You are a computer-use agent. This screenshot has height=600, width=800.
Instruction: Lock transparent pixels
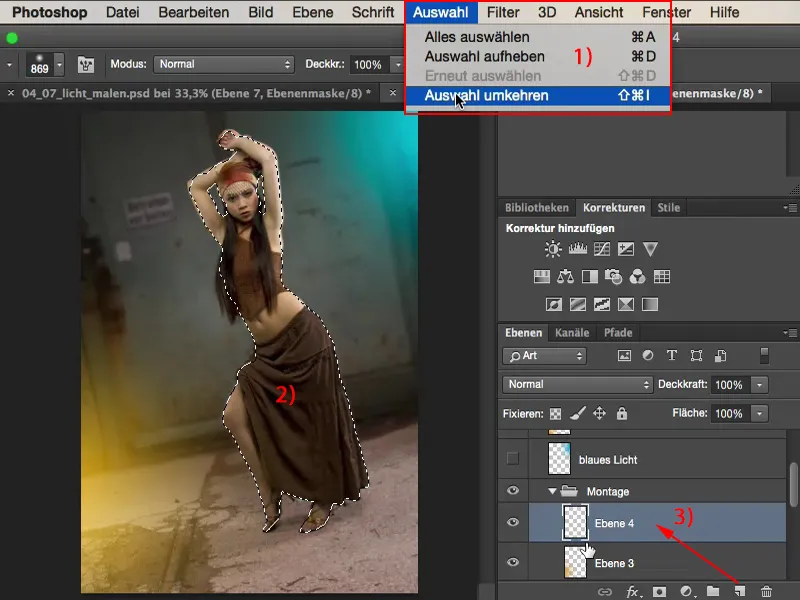click(x=555, y=414)
